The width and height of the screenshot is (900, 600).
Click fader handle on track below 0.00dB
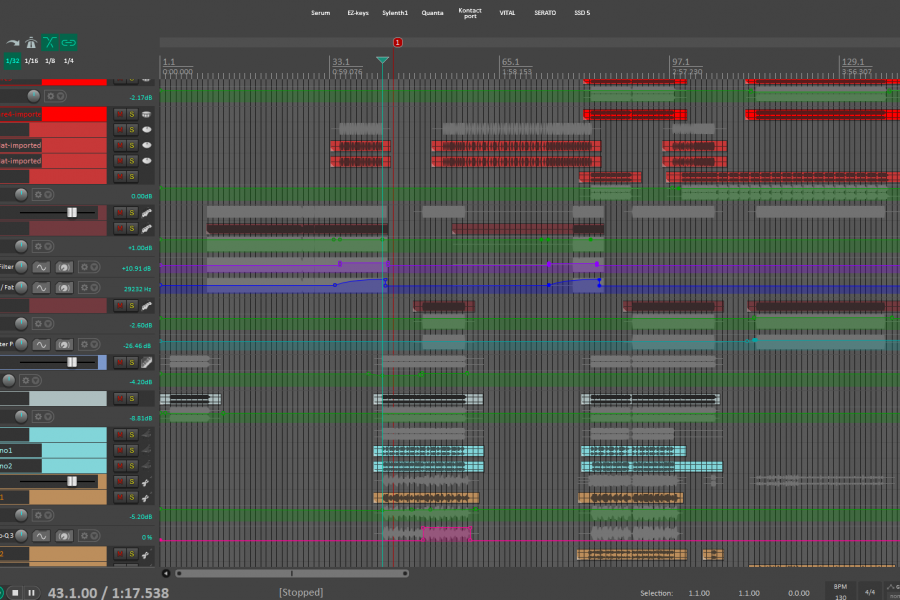point(72,212)
